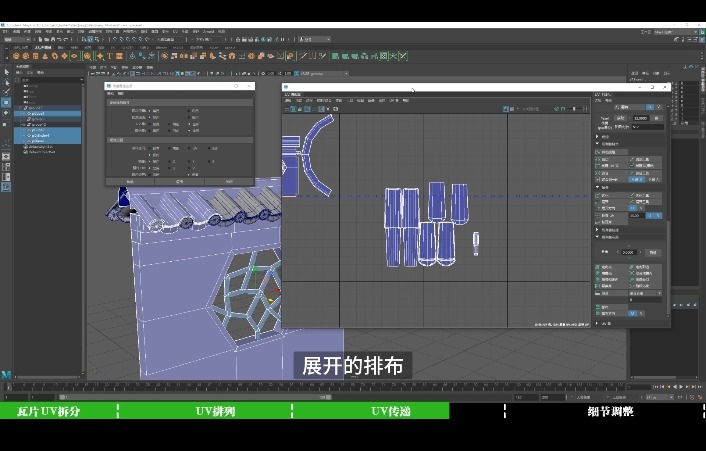Viewport: 706px width, 451px height.
Task: Activate the highlighted Move tool in toolbox
Action: click(x=6, y=103)
